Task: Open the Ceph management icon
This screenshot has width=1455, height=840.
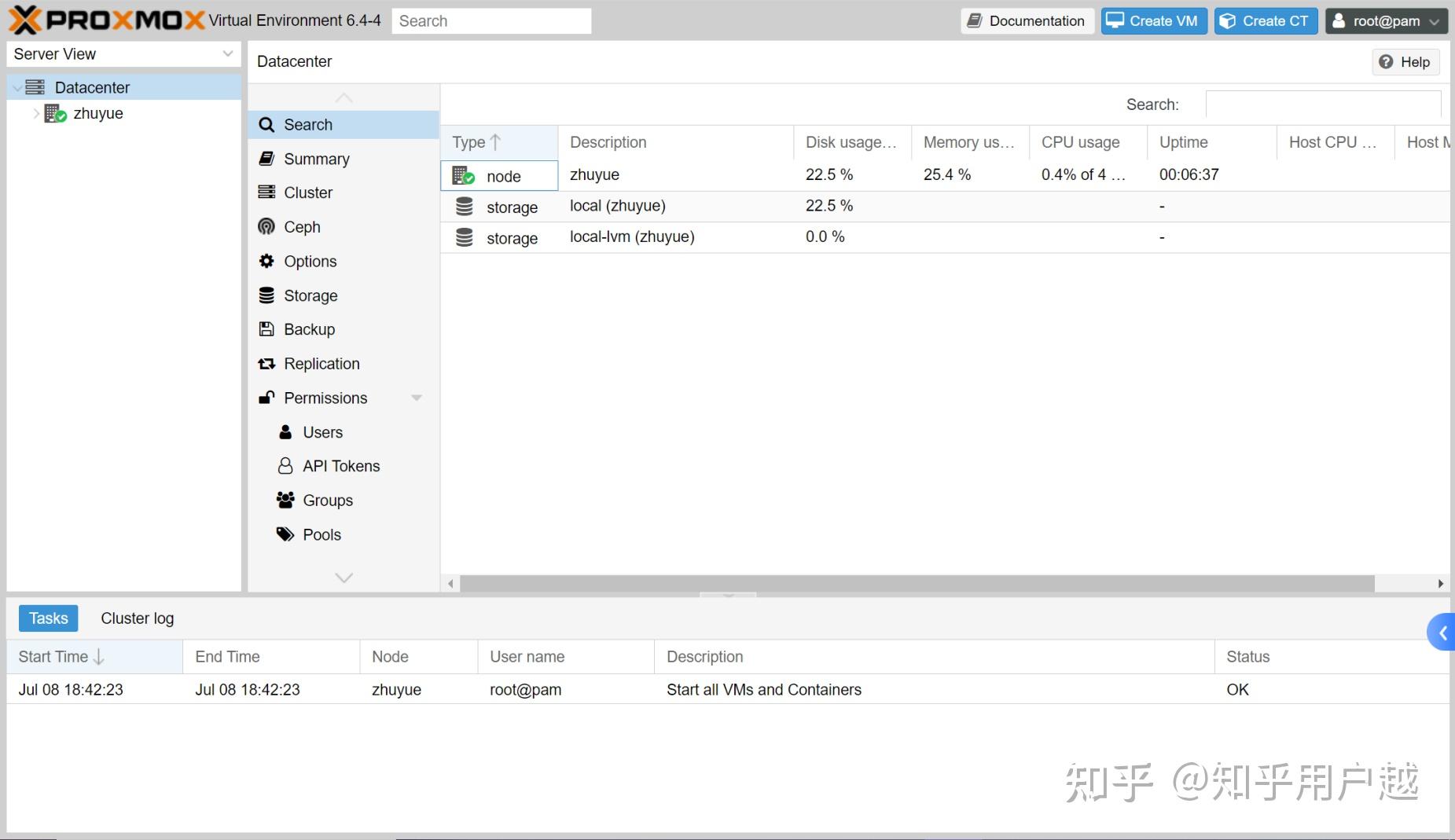Action: coord(267,226)
